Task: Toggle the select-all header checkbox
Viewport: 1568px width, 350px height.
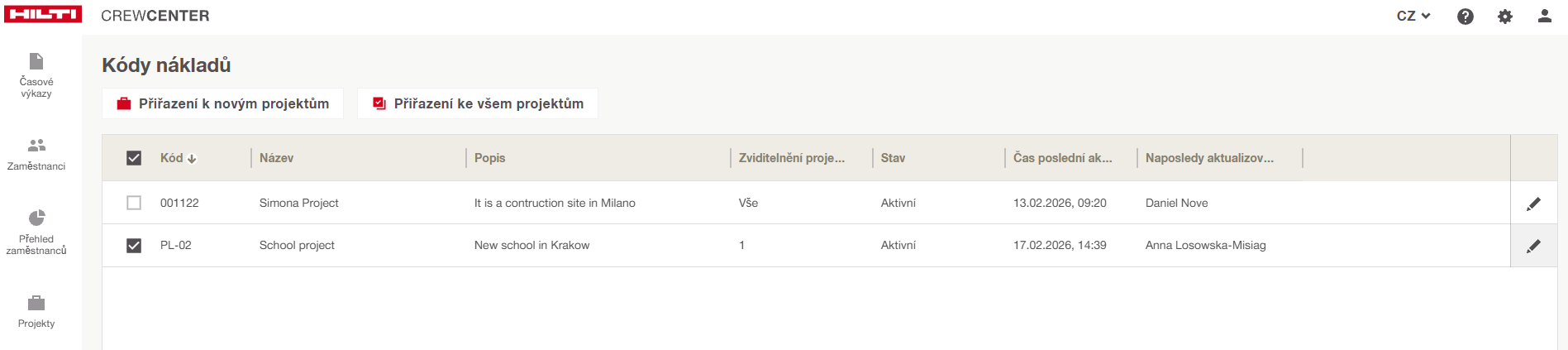Action: [134, 158]
